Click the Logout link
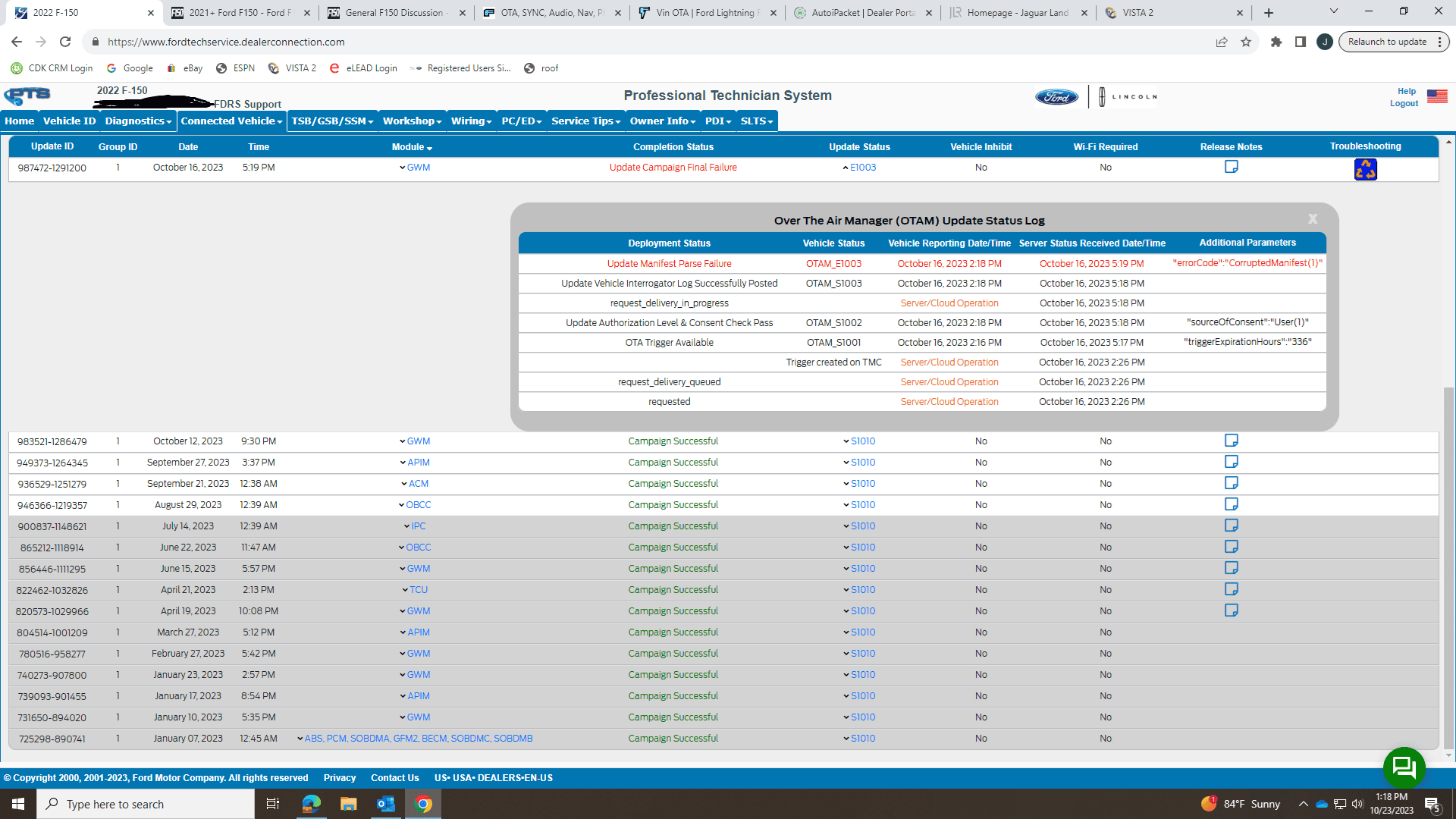1456x819 pixels. (x=1404, y=104)
